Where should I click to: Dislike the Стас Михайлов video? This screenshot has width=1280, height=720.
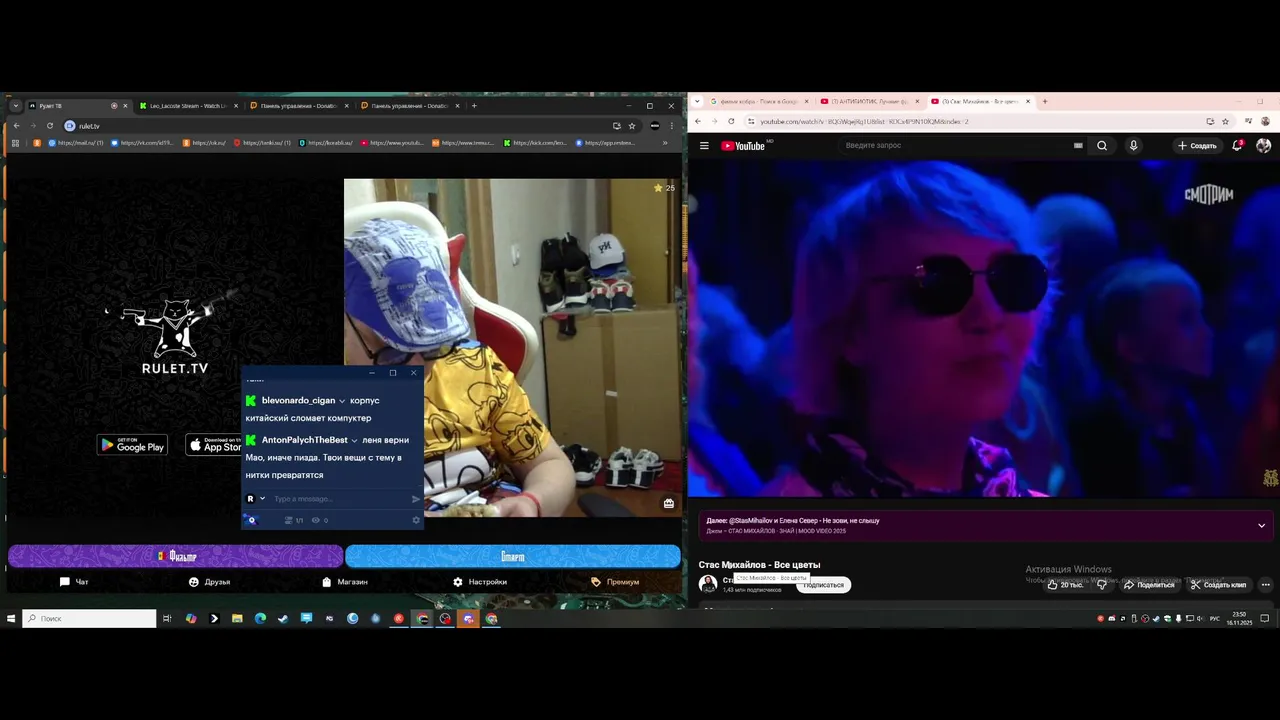tap(1103, 585)
